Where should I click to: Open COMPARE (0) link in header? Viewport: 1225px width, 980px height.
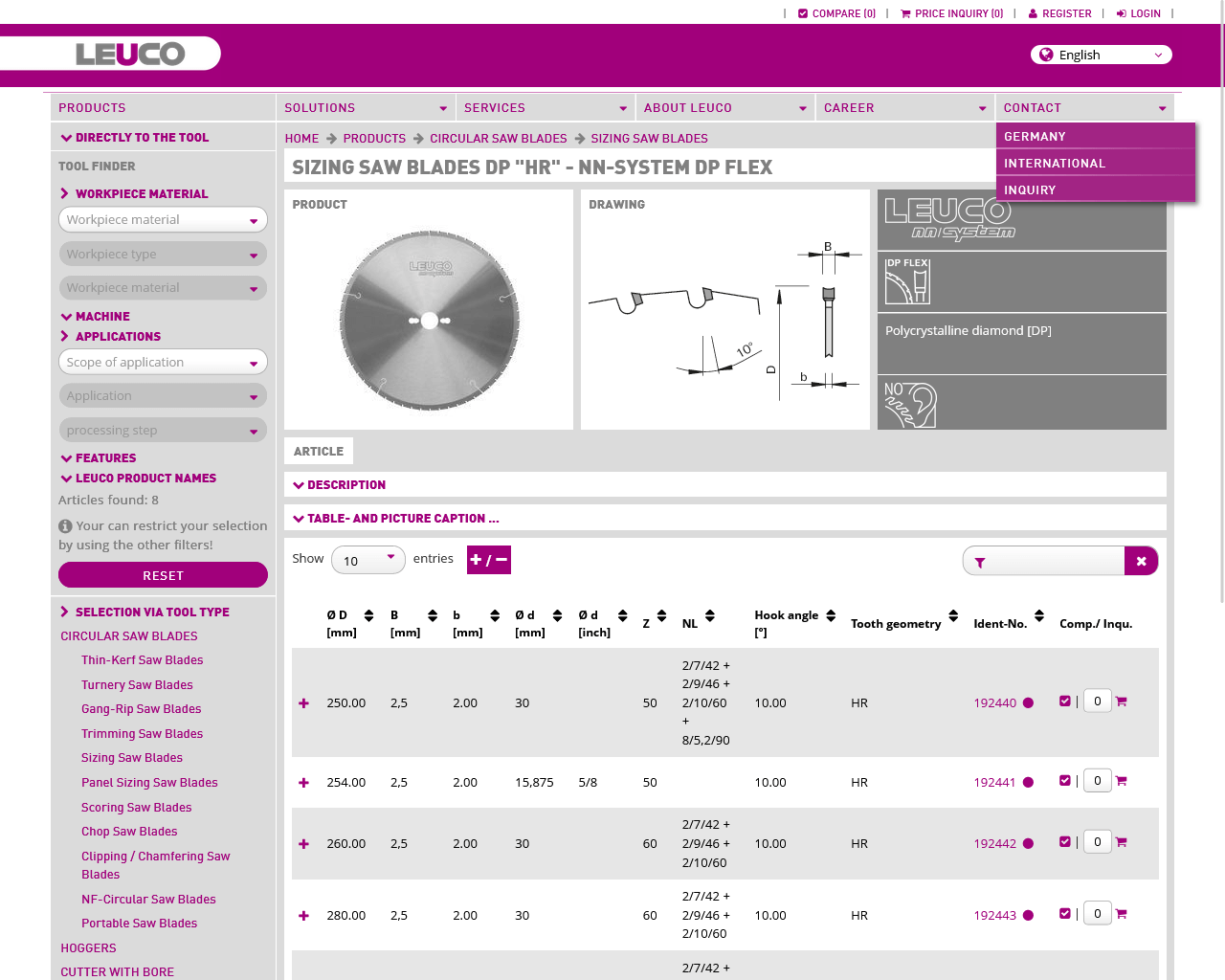pyautogui.click(x=836, y=13)
